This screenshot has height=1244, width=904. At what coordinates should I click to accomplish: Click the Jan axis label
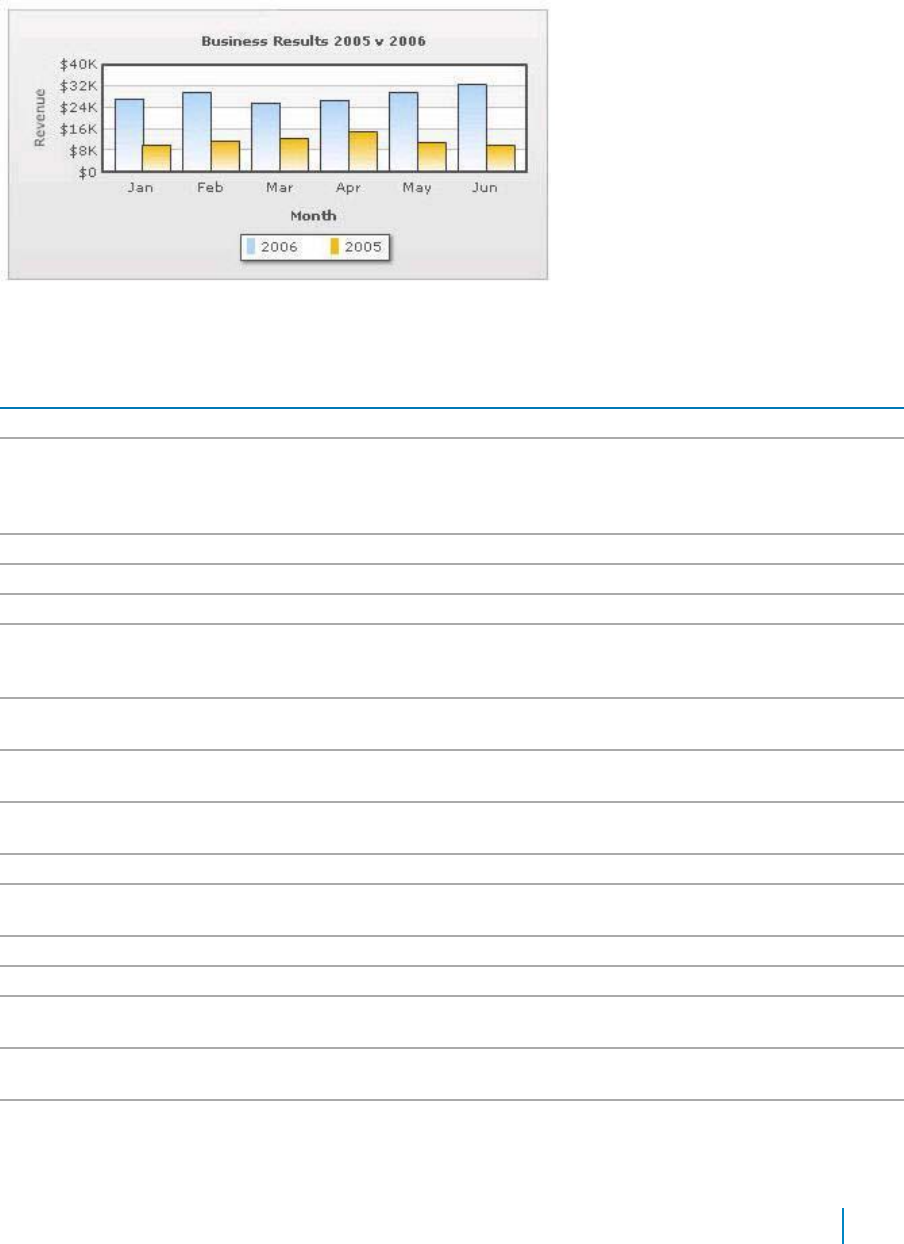pyautogui.click(x=141, y=188)
